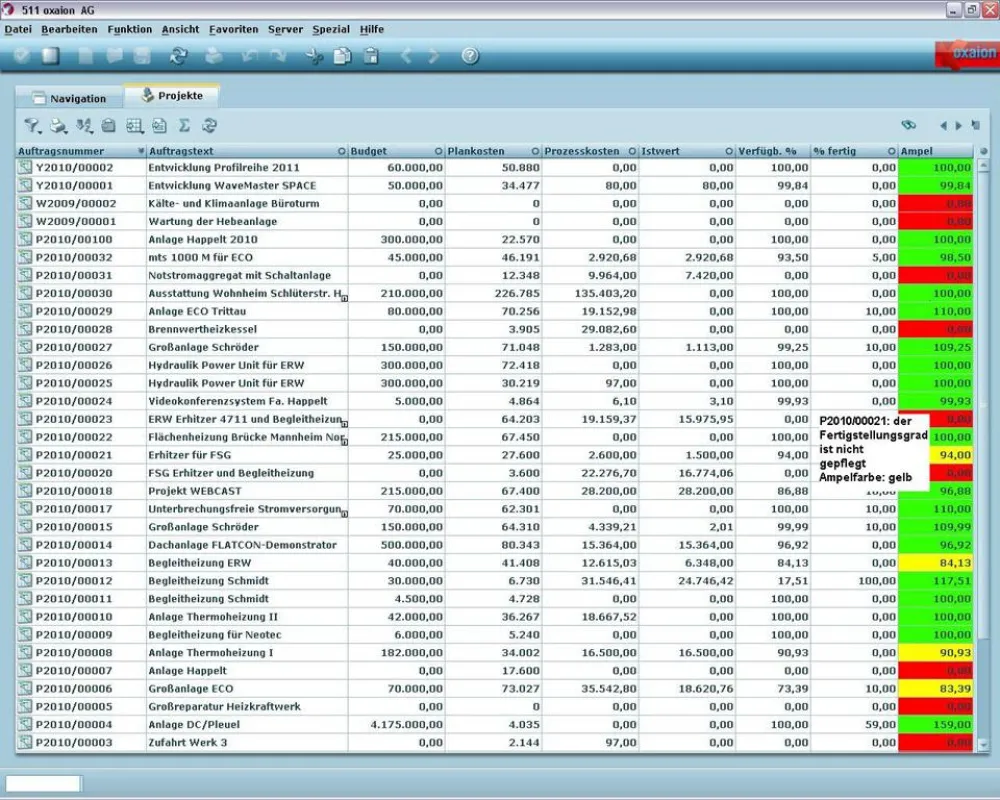1000x800 pixels.
Task: Click the save disk icon in main toolbar
Action: [142, 56]
